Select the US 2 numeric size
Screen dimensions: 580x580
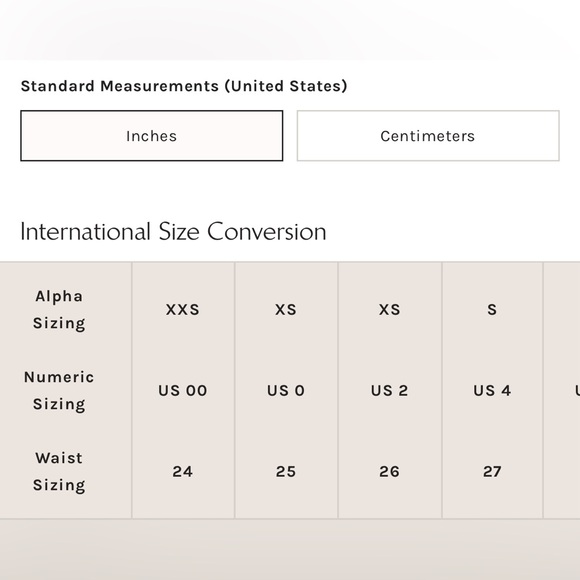[390, 391]
